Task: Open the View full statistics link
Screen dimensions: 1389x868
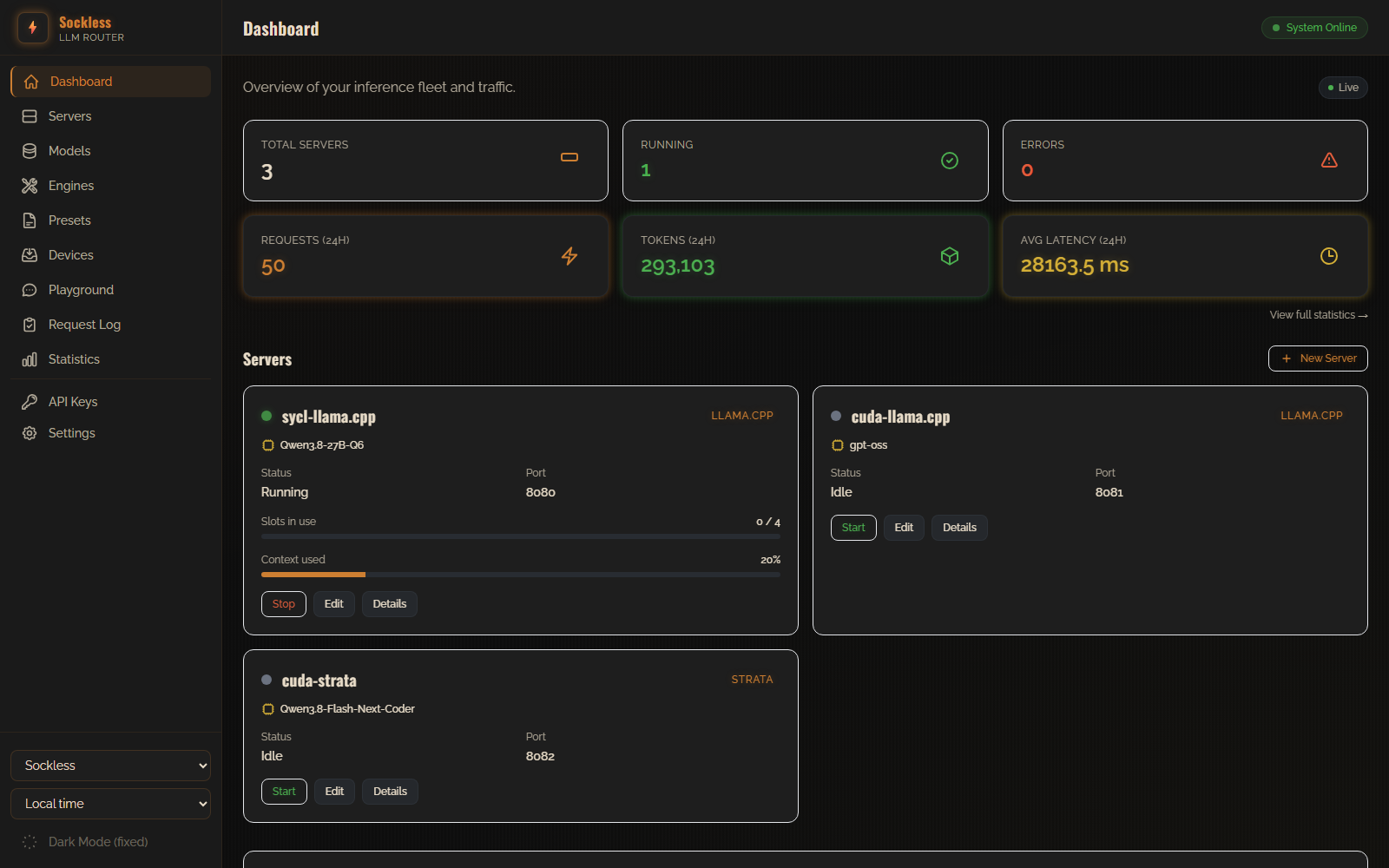Action: coord(1319,315)
